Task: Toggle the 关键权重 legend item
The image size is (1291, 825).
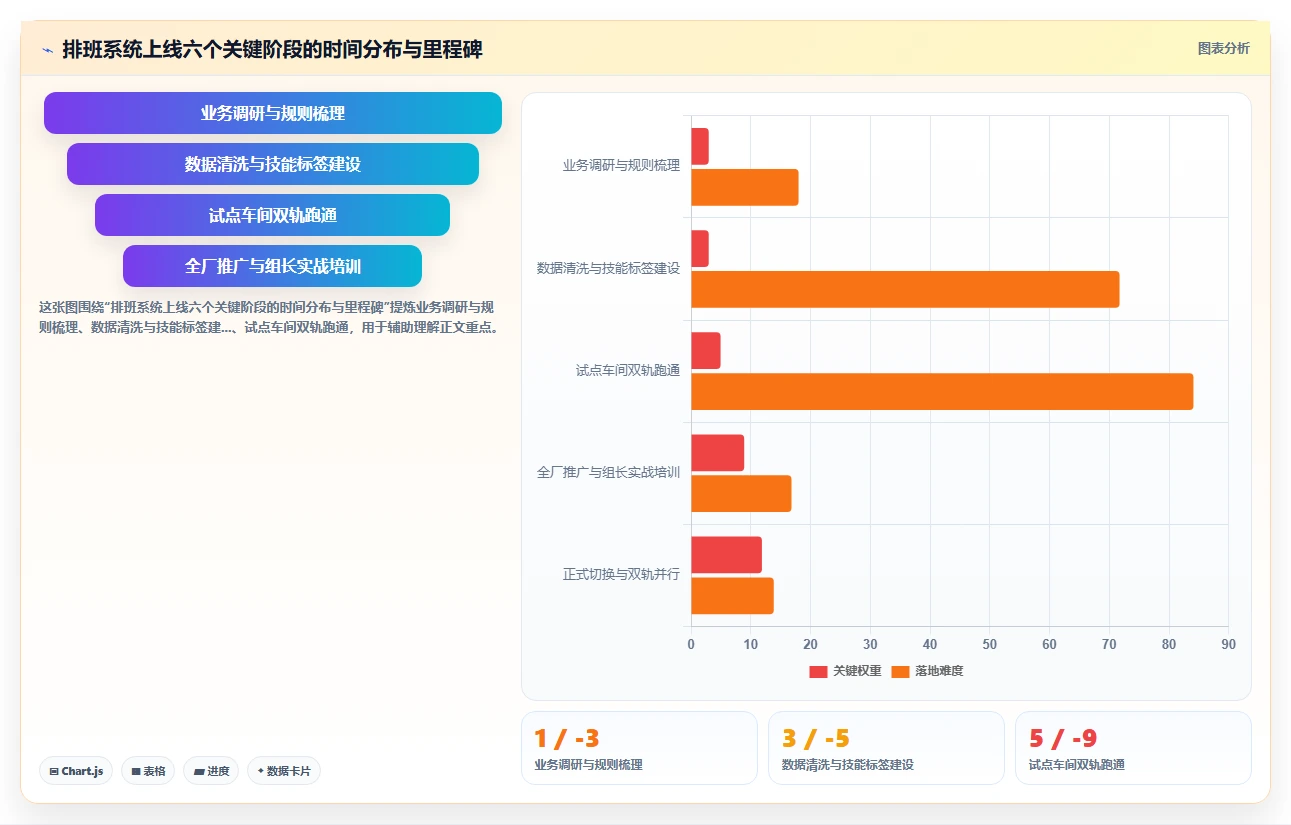Action: tap(845, 671)
